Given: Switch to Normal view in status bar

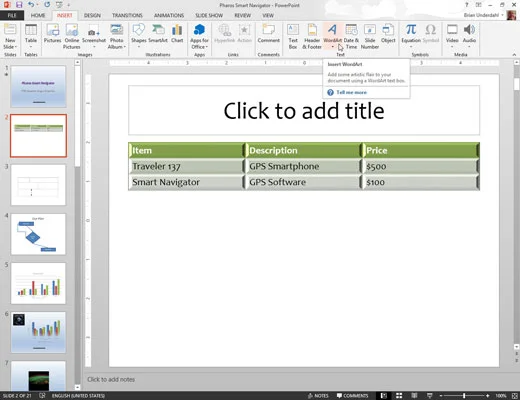Looking at the screenshot, I should (x=384, y=396).
